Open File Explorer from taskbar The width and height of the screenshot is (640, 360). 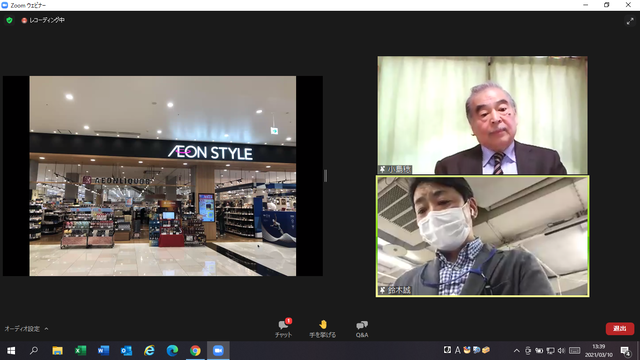coord(57,351)
